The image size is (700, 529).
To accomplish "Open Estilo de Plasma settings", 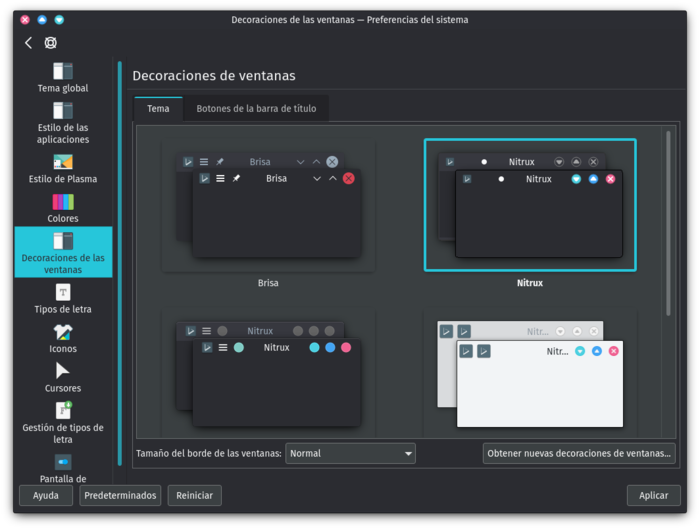I will pyautogui.click(x=63, y=168).
